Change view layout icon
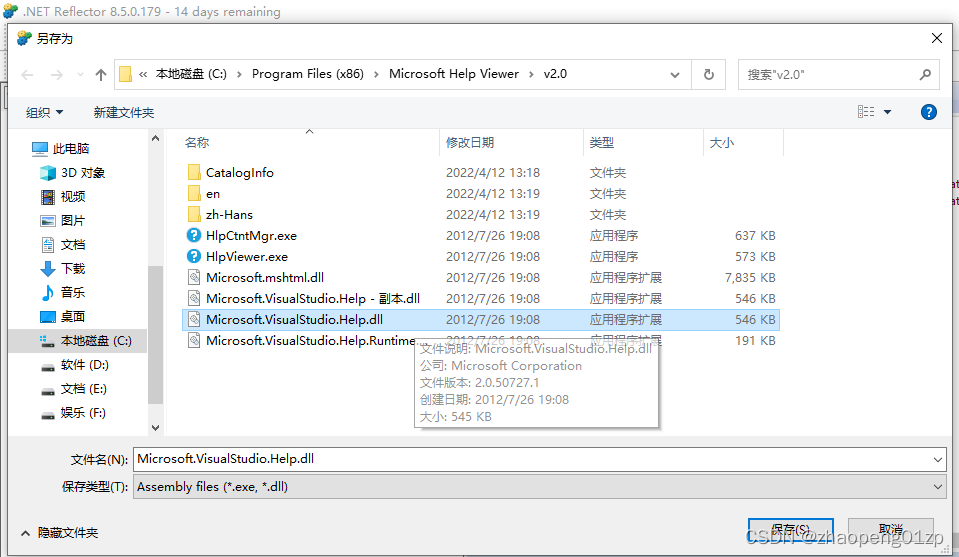 coord(865,112)
